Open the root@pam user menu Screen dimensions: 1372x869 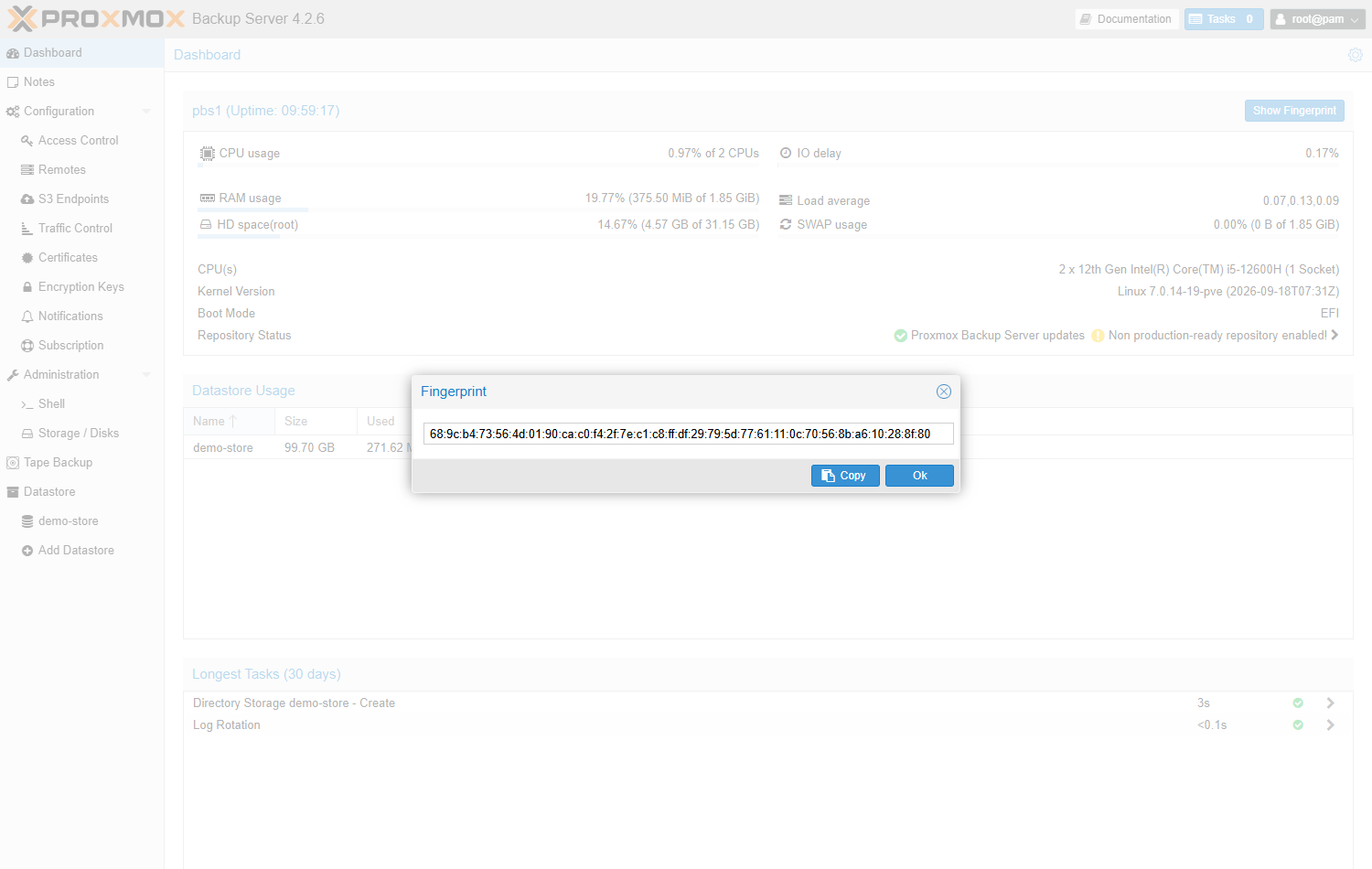pyautogui.click(x=1318, y=19)
